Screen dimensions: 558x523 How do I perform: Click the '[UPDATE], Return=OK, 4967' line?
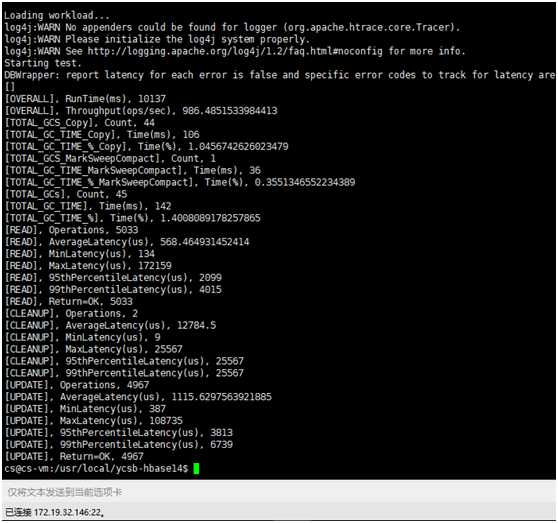pyautogui.click(x=74, y=456)
